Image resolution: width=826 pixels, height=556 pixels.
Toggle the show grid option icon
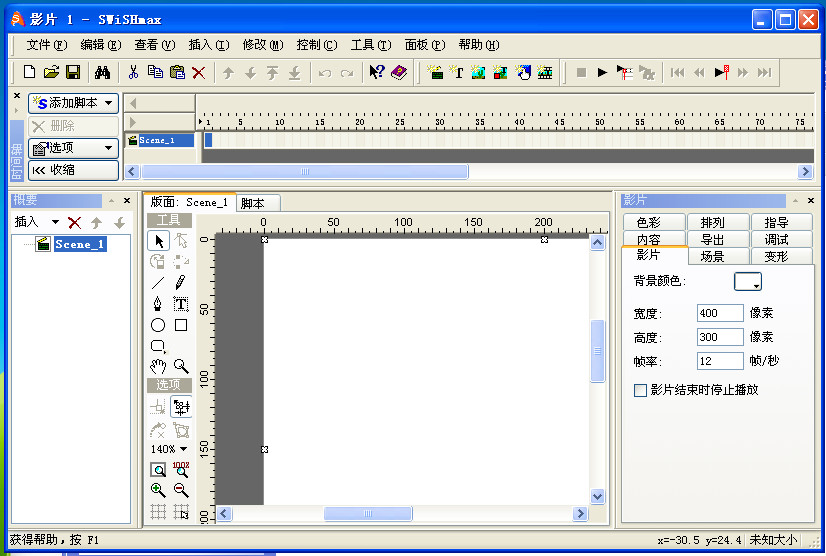[x=158, y=512]
